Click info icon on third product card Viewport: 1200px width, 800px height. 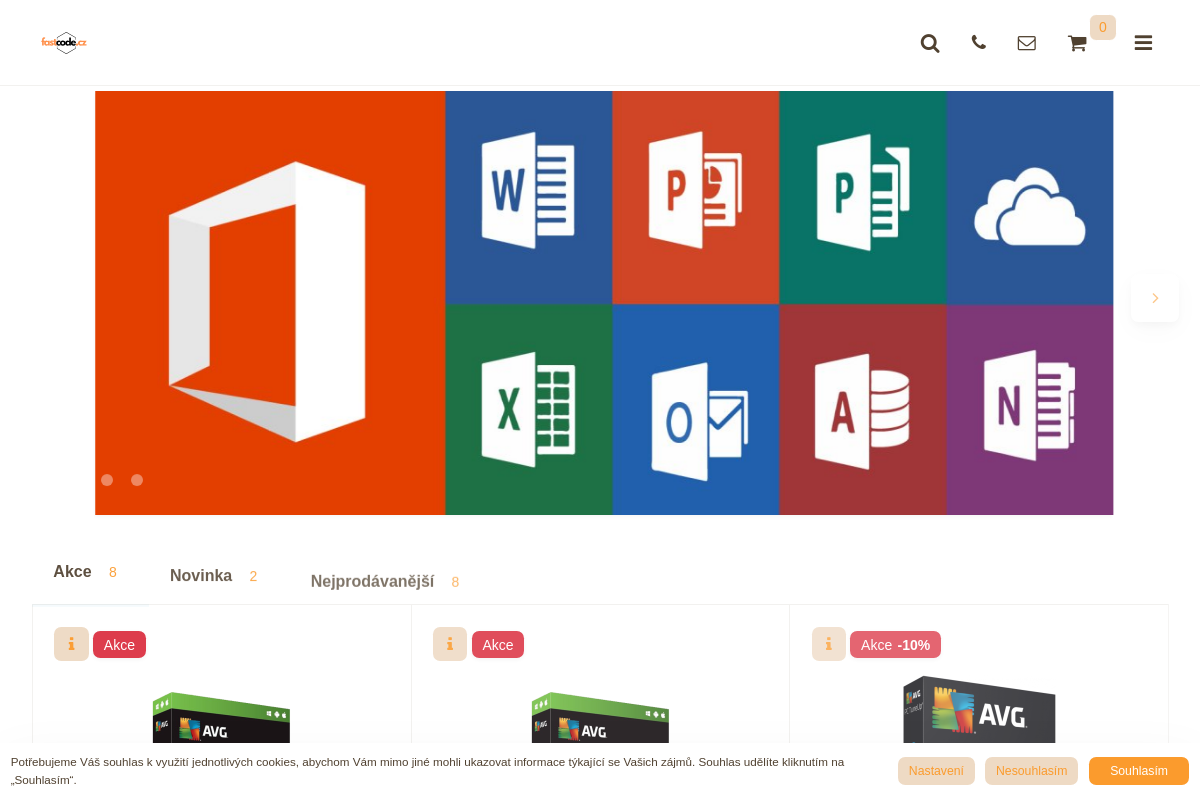click(x=829, y=644)
